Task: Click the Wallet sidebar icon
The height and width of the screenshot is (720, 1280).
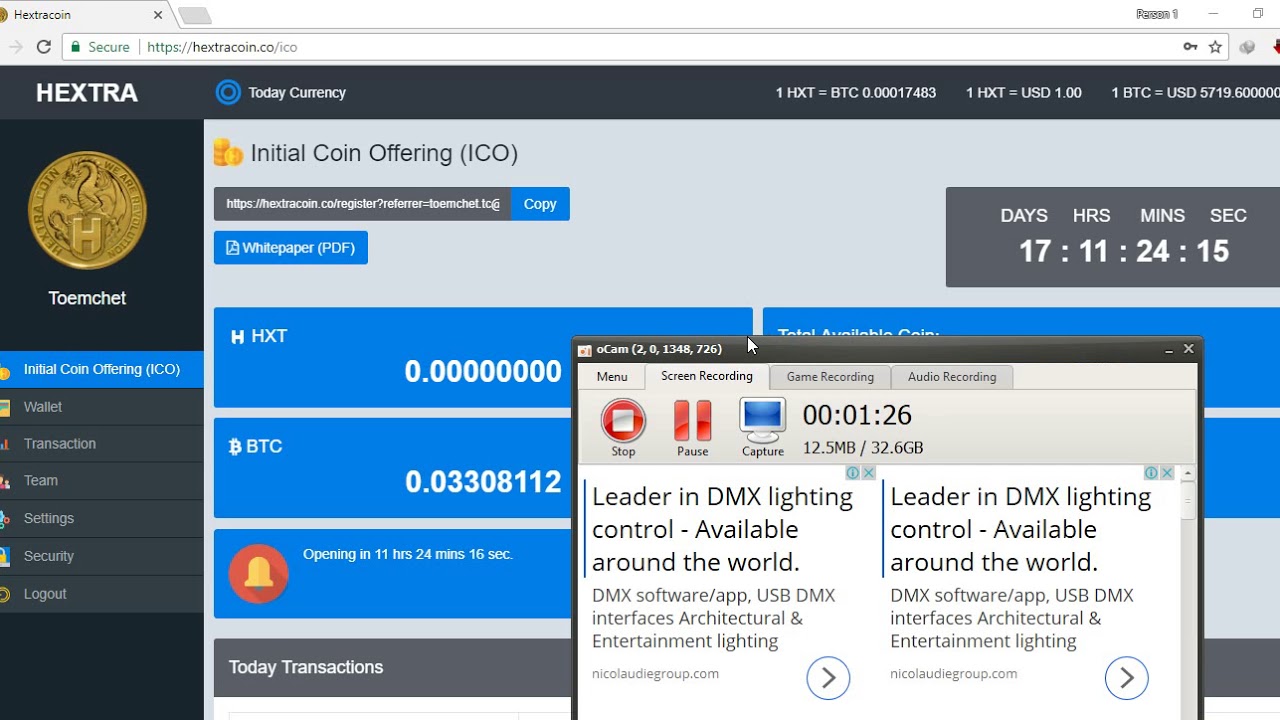Action: pos(5,407)
